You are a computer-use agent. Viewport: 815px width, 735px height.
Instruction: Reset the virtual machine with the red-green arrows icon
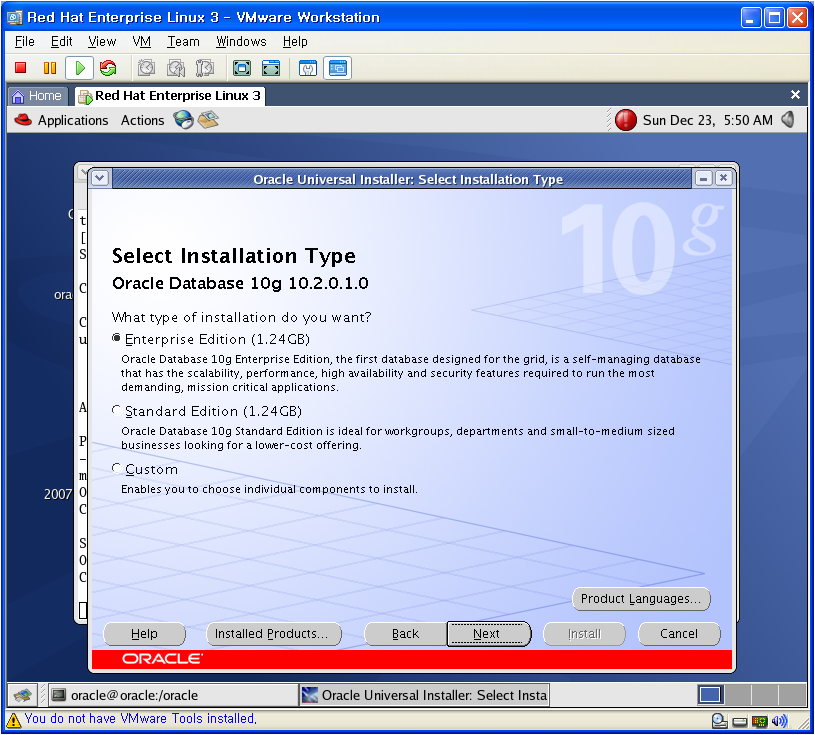point(108,68)
